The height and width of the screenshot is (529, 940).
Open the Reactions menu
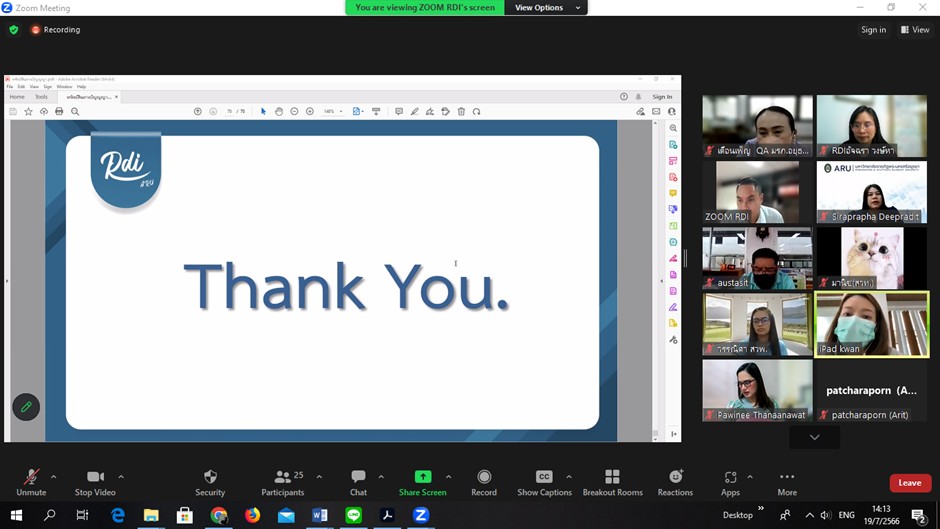tap(675, 483)
